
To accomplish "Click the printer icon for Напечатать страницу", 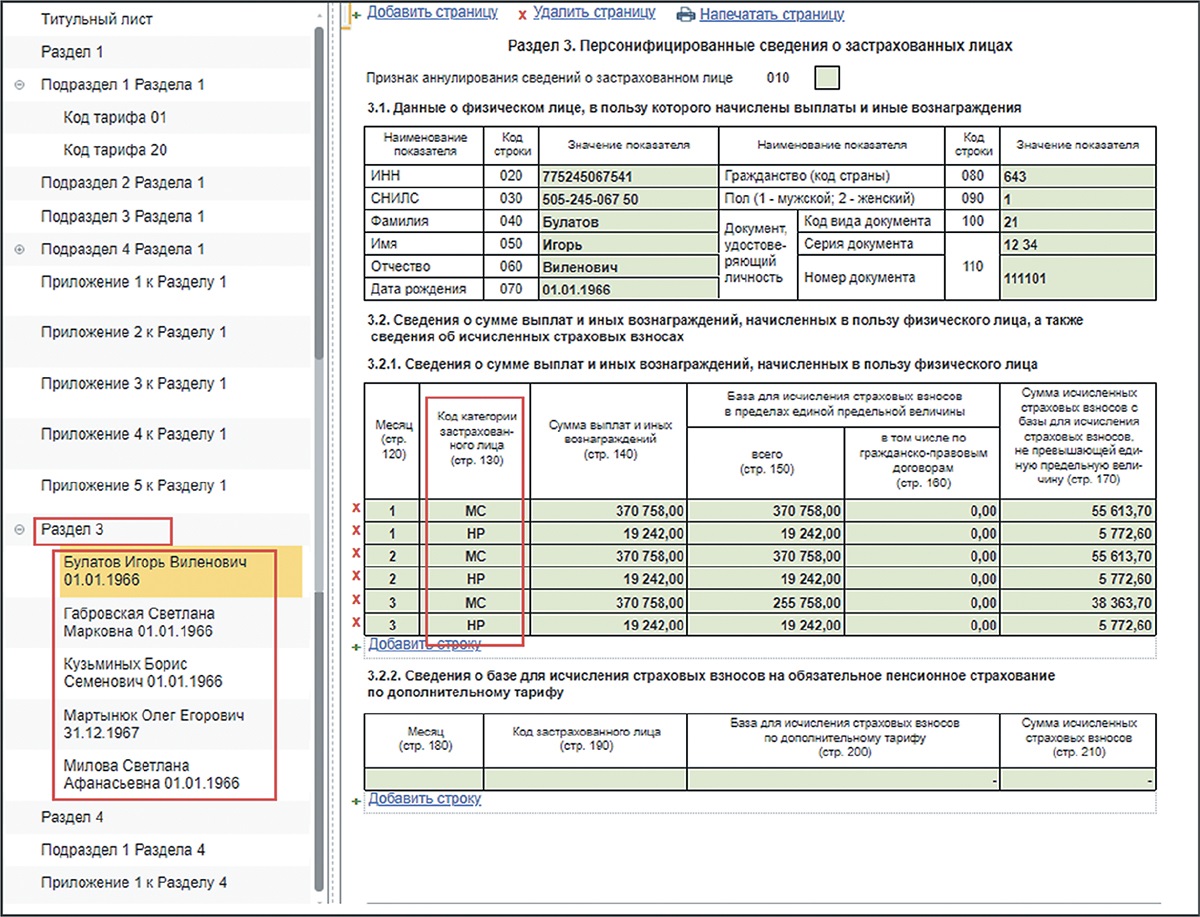I will point(685,15).
